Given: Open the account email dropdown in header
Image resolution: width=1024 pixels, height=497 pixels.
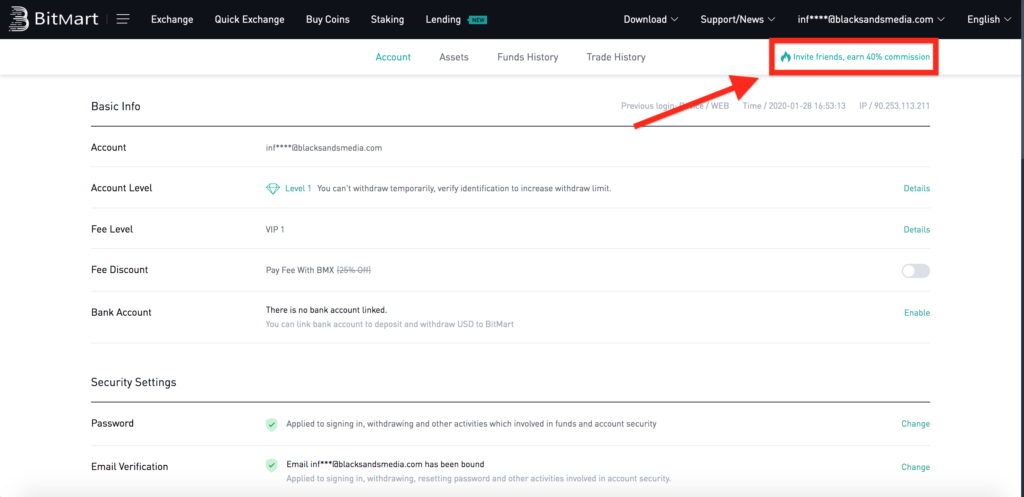Looking at the screenshot, I should (871, 19).
